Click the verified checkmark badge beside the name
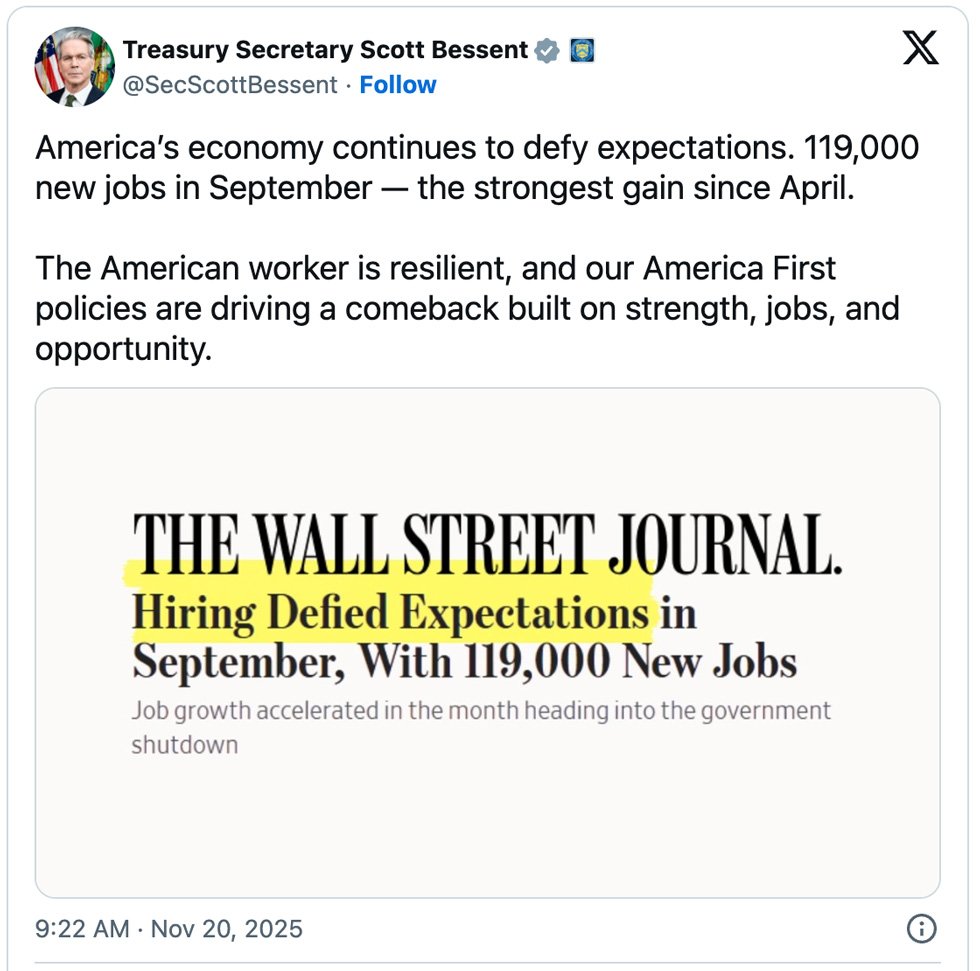 (546, 50)
